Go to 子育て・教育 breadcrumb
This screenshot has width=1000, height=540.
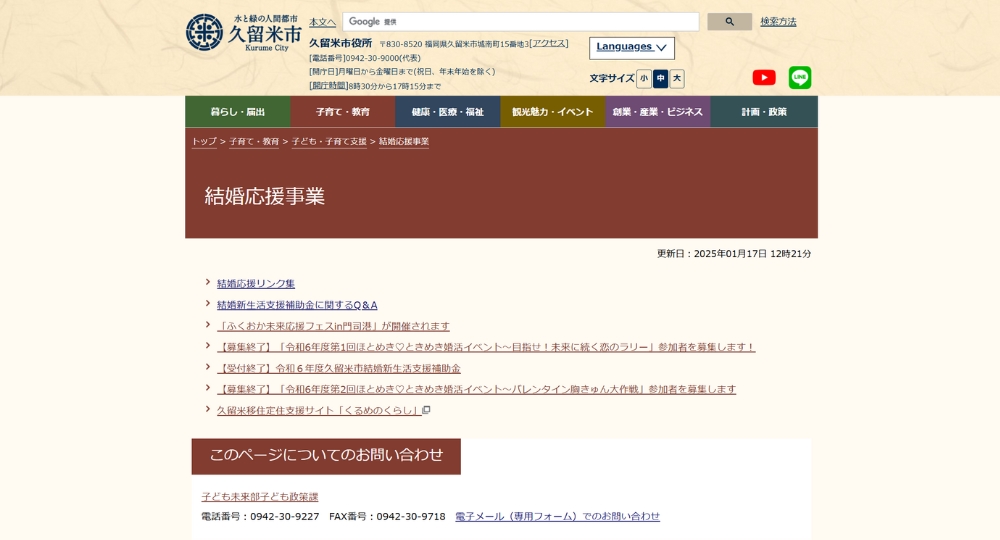(254, 142)
